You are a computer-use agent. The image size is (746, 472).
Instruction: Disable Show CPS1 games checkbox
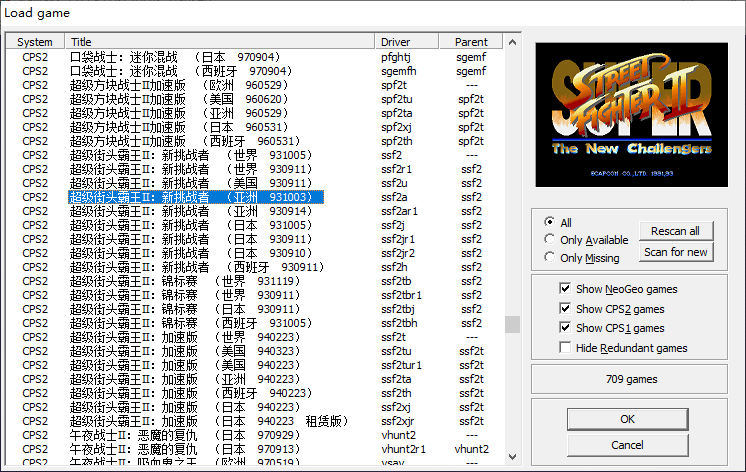[x=566, y=328]
